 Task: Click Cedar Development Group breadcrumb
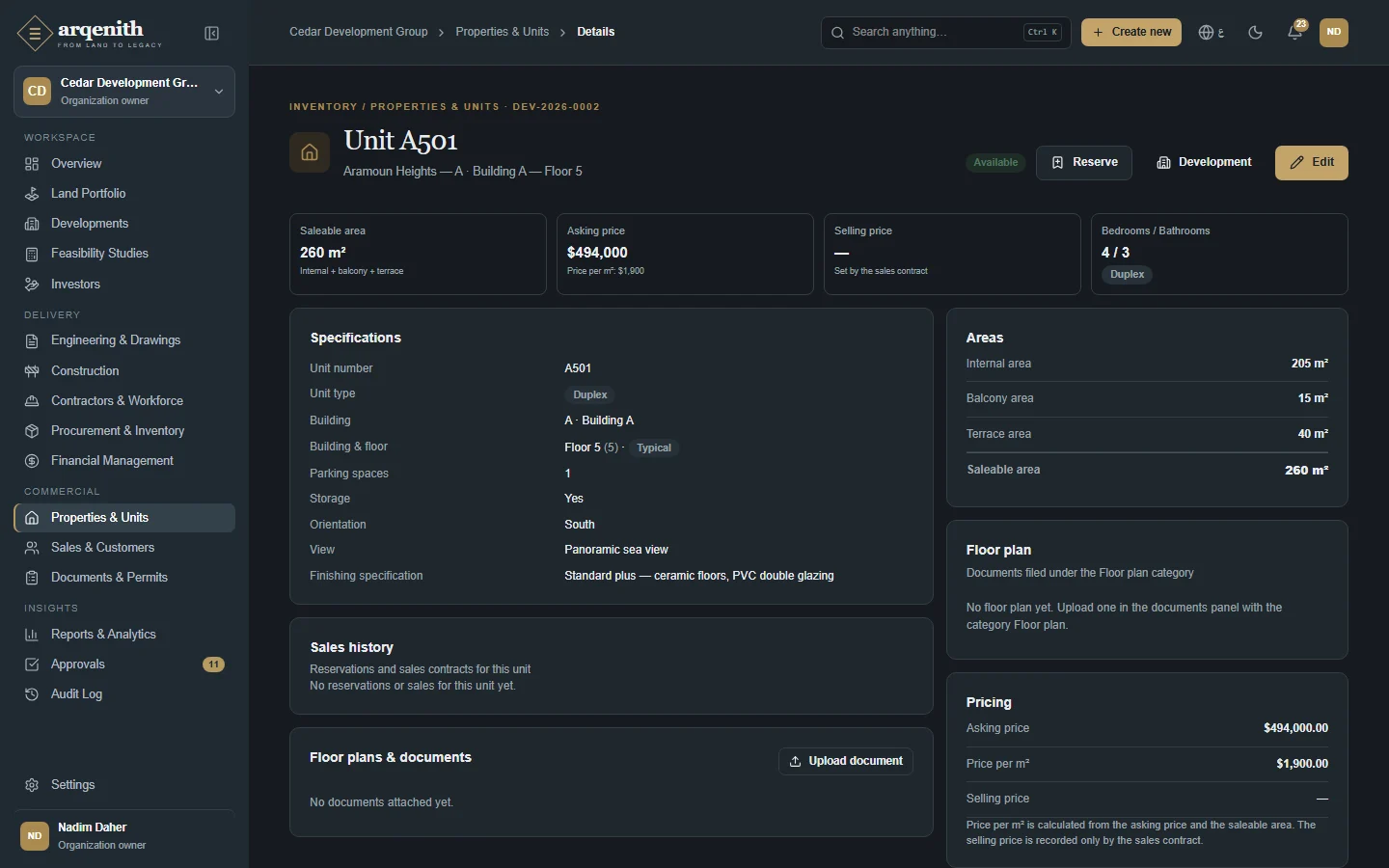pyautogui.click(x=359, y=32)
